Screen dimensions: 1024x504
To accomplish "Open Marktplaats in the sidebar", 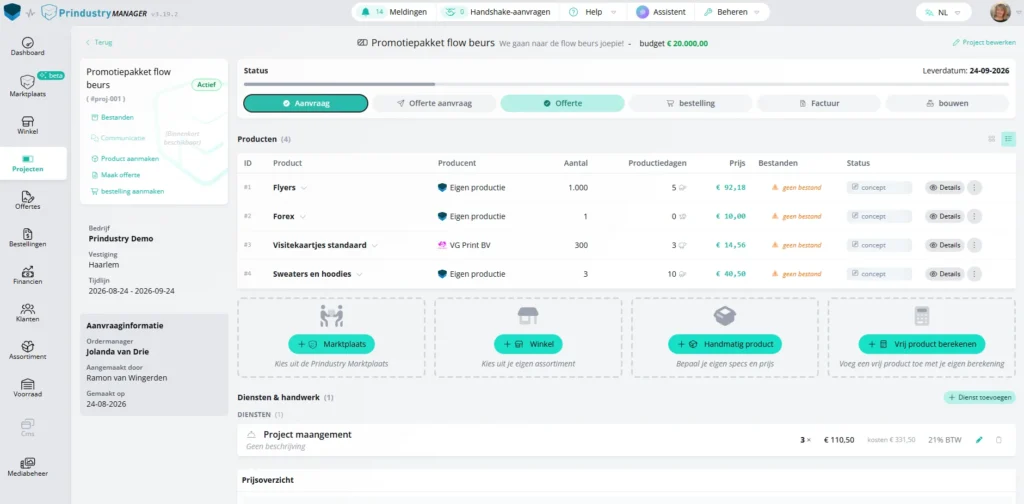I will [x=27, y=86].
